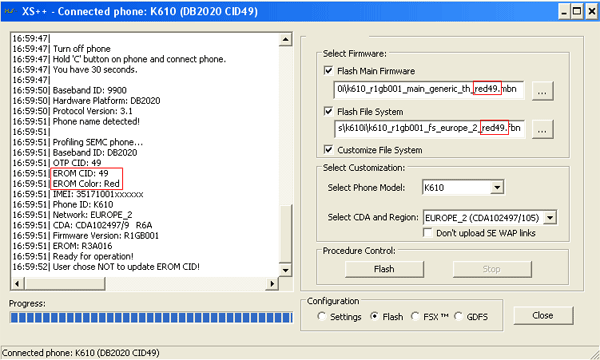Maximize the XS++ window
This screenshot has height=360, width=600.
(x=577, y=11)
